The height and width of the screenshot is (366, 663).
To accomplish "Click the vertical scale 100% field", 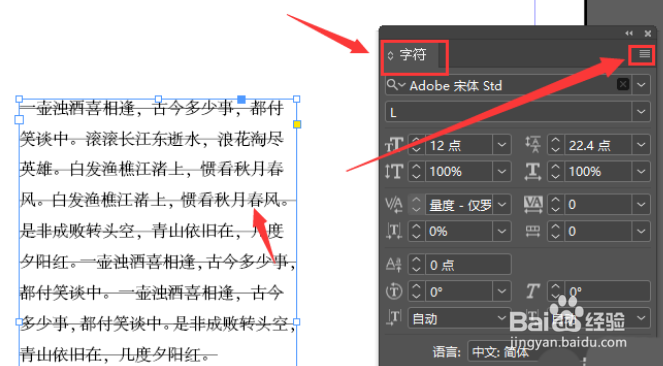I will pyautogui.click(x=458, y=172).
